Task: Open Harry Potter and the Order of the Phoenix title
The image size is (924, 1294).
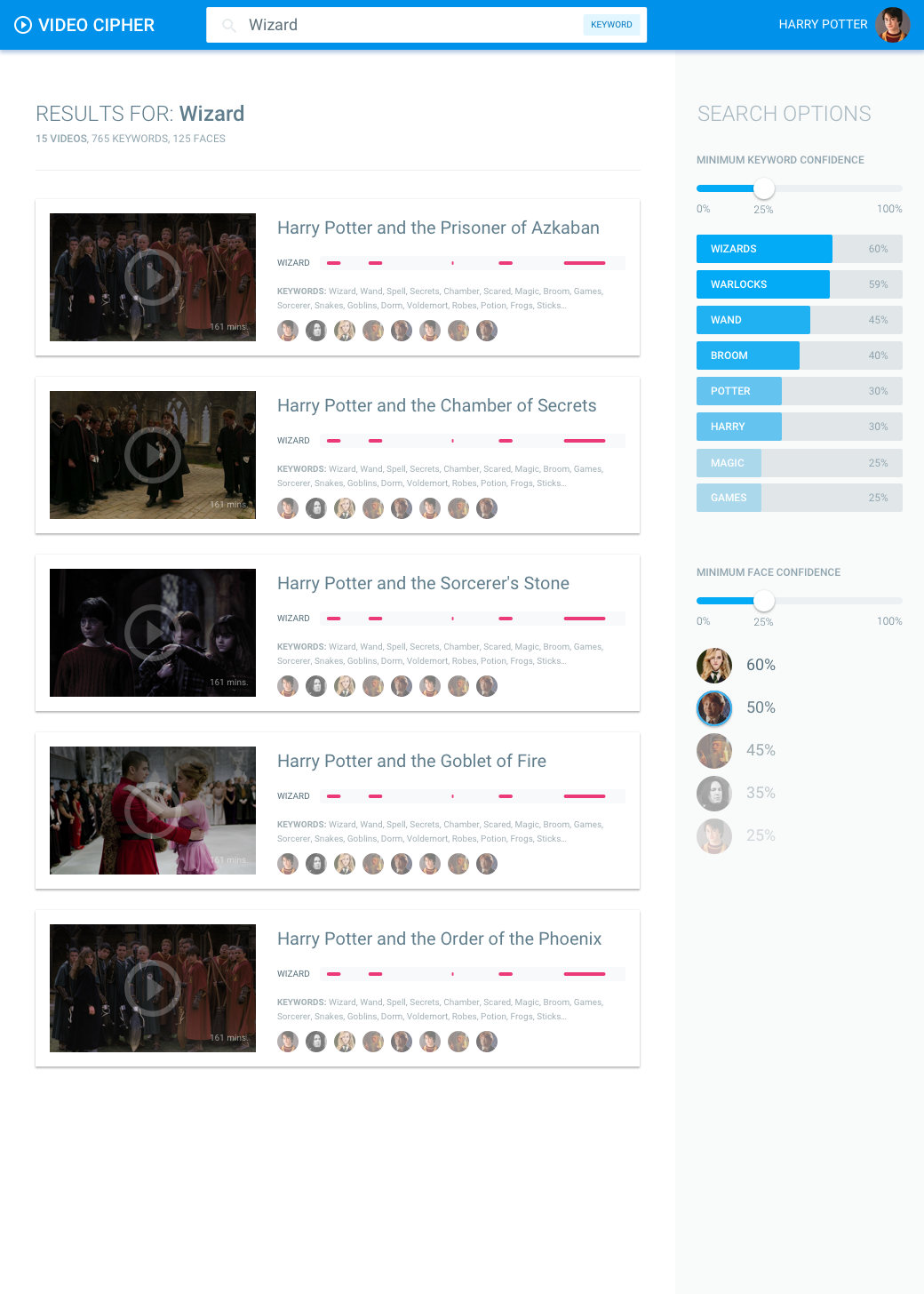Action: [439, 939]
